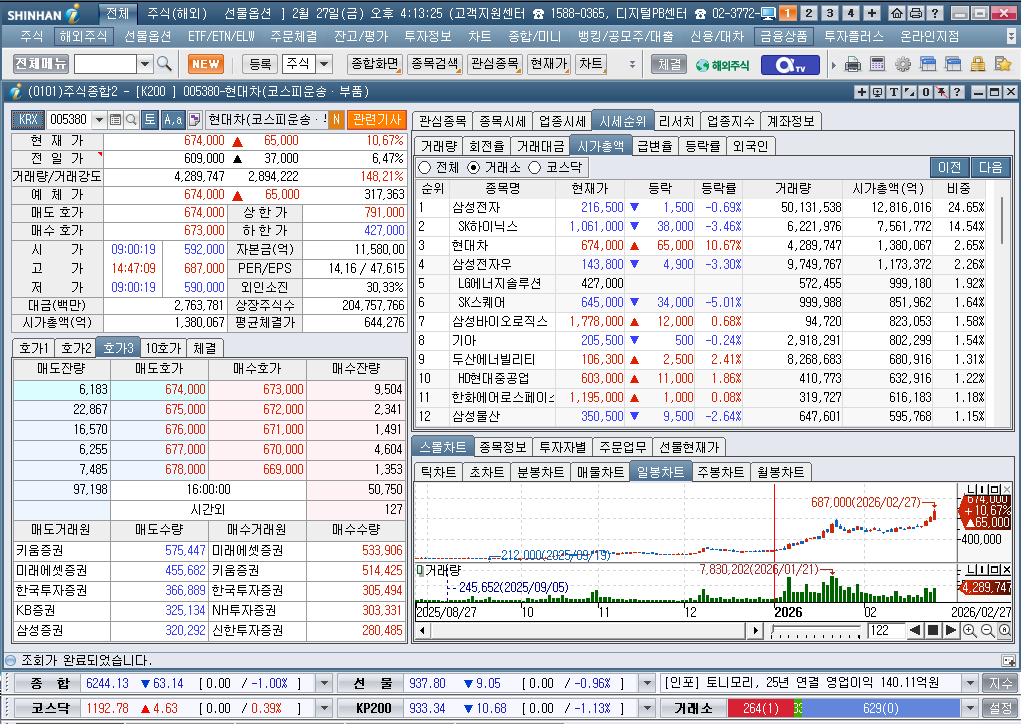Image resolution: width=1021 pixels, height=724 pixels.
Task: Click the 지수 button at bottom right
Action: (1001, 683)
